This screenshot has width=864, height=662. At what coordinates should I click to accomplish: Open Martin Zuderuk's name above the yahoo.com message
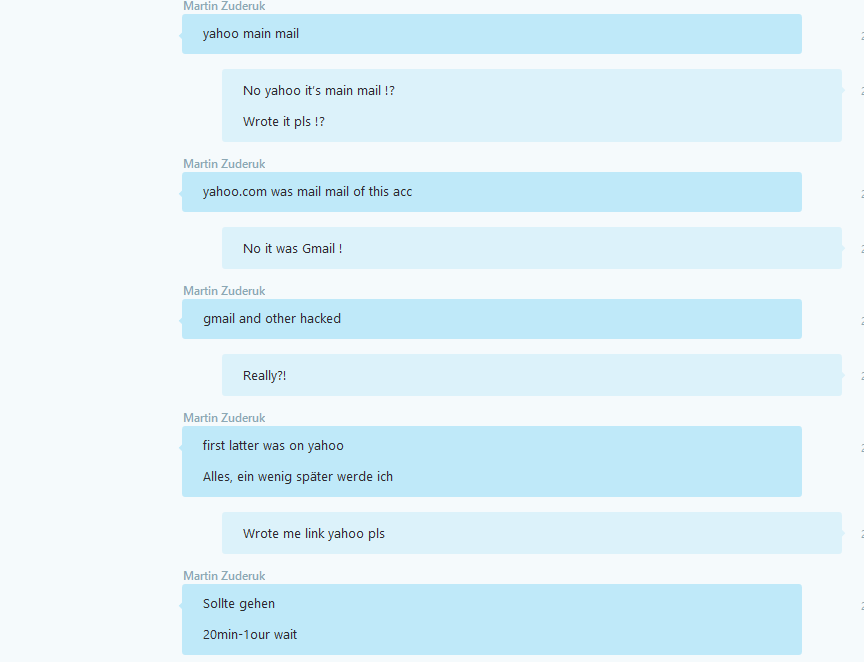point(224,164)
